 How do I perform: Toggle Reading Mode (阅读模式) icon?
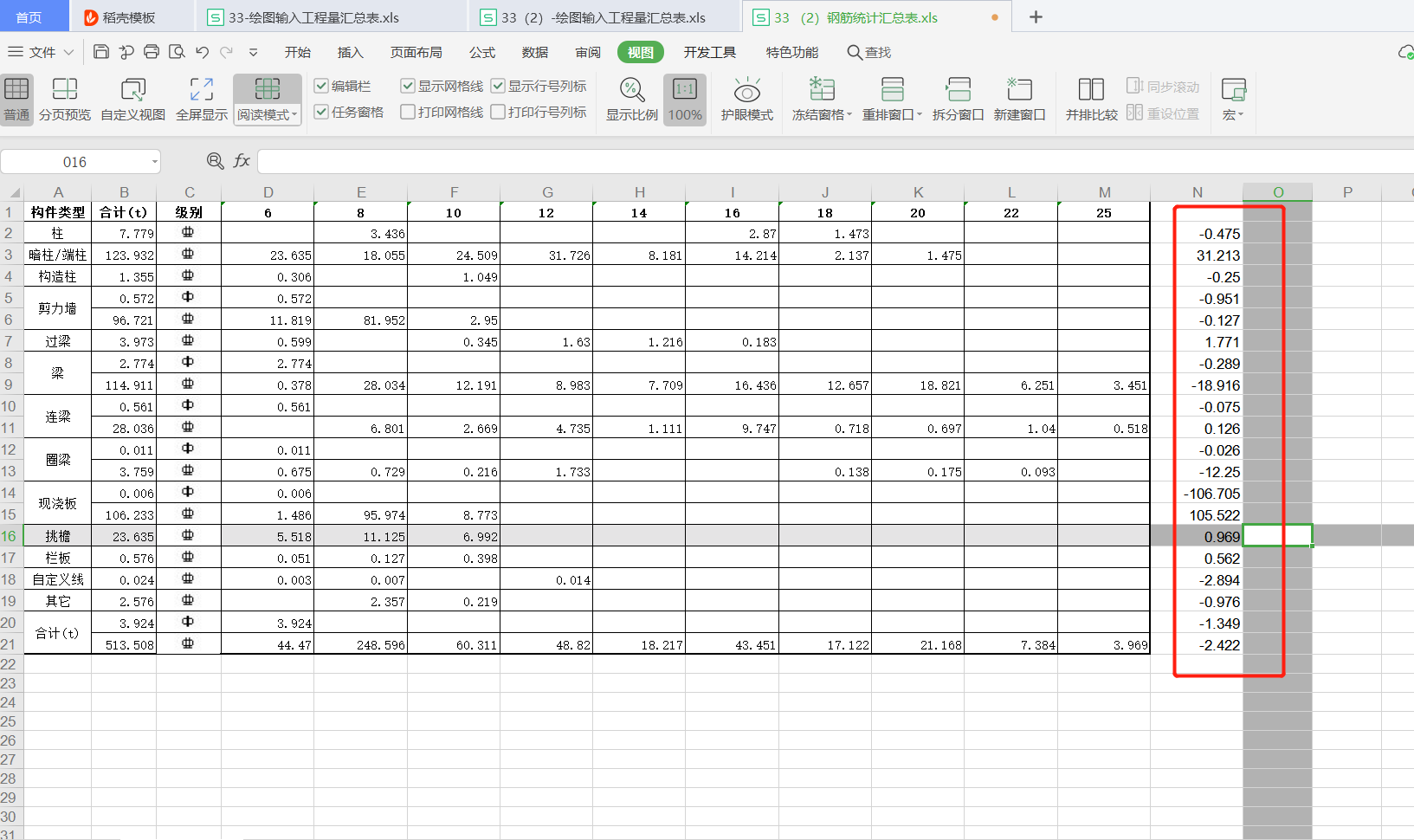click(x=268, y=88)
